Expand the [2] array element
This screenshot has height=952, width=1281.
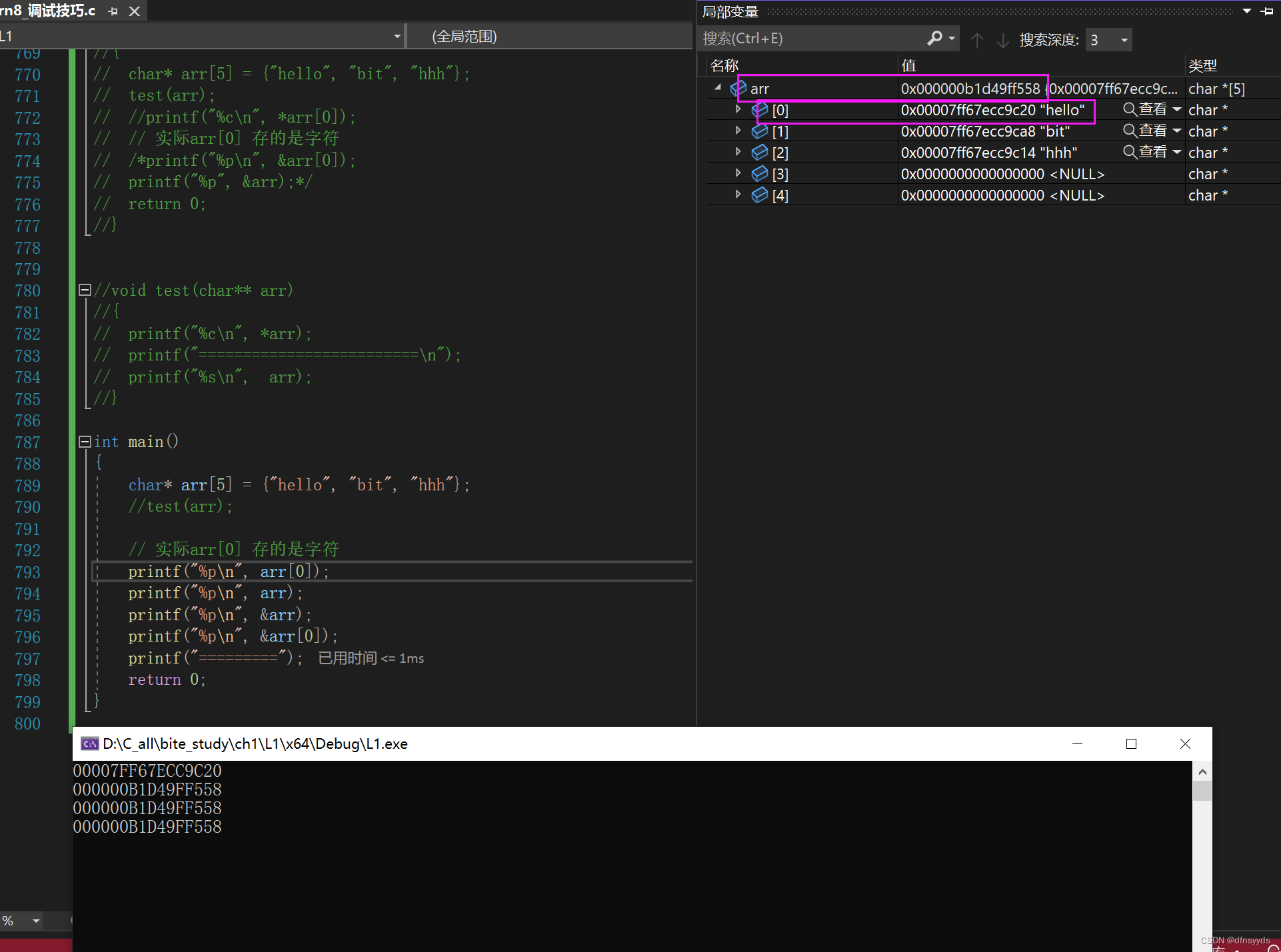(738, 152)
